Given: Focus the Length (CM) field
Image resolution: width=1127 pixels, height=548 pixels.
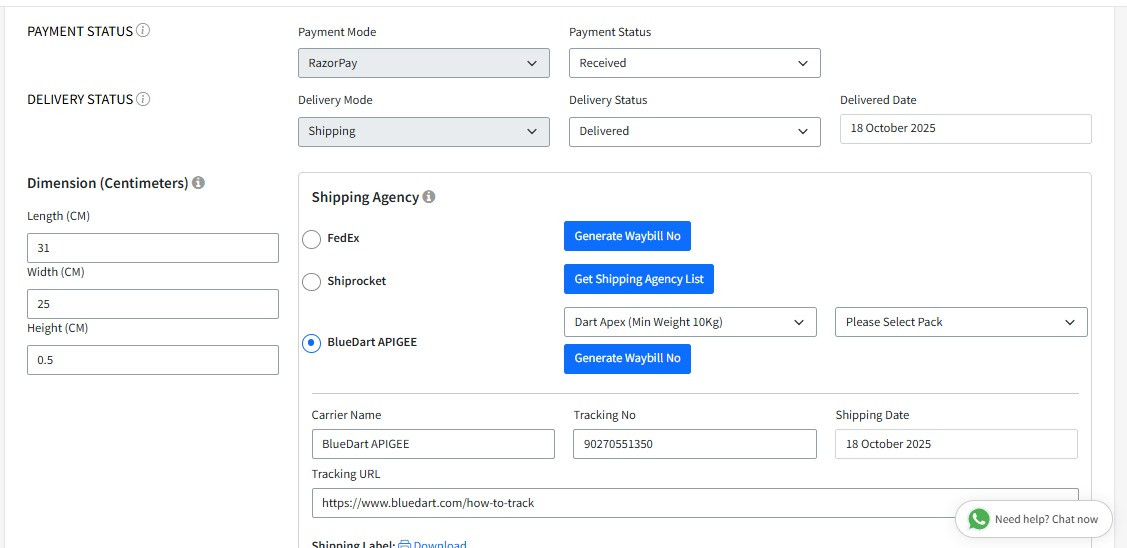Looking at the screenshot, I should [x=152, y=248].
